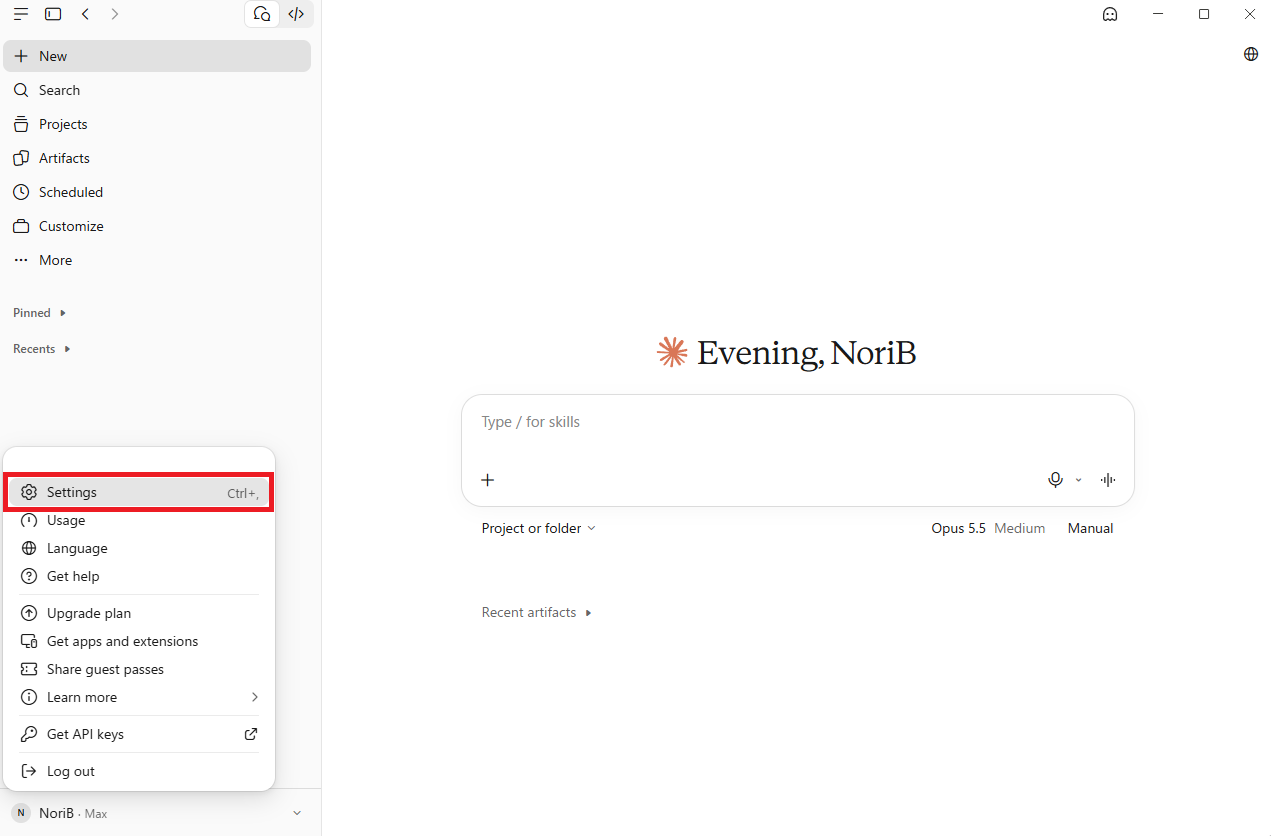Viewport: 1271px width, 836px height.
Task: Open Artifacts in the sidebar
Action: tap(157, 158)
